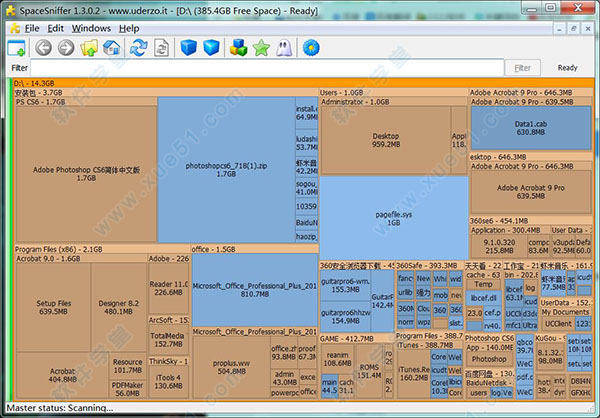Select the GAME - 412.7MB header

[x=357, y=339]
